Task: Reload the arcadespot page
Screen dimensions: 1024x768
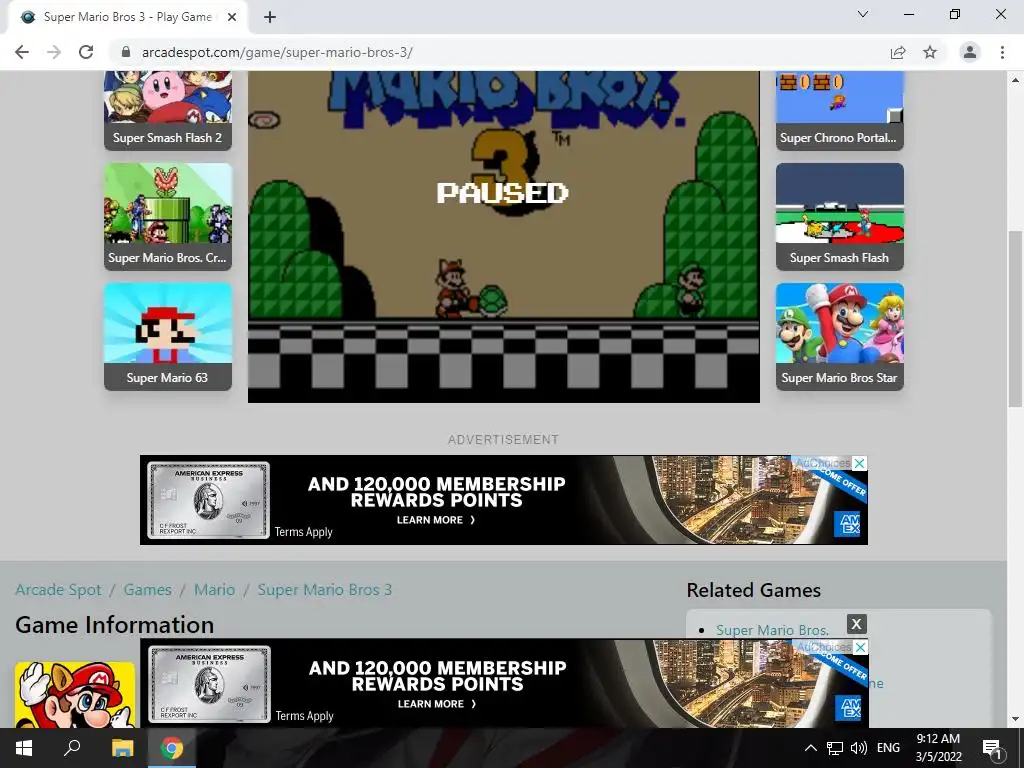Action: (x=86, y=52)
